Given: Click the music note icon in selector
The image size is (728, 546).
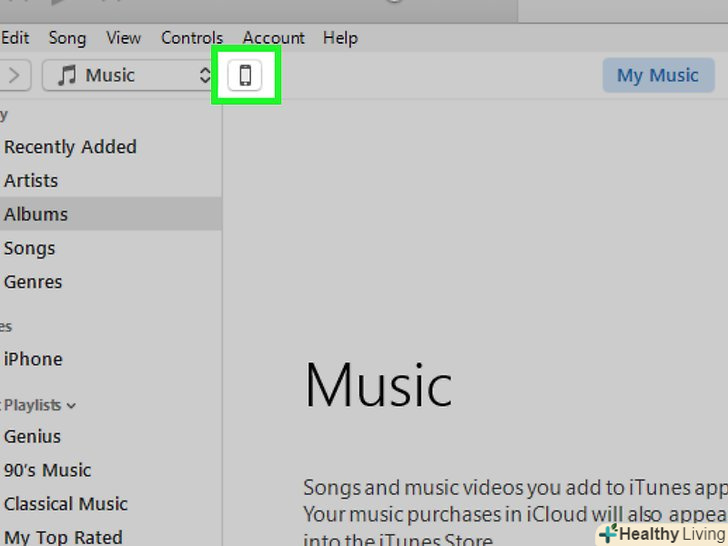Looking at the screenshot, I should [x=67, y=75].
